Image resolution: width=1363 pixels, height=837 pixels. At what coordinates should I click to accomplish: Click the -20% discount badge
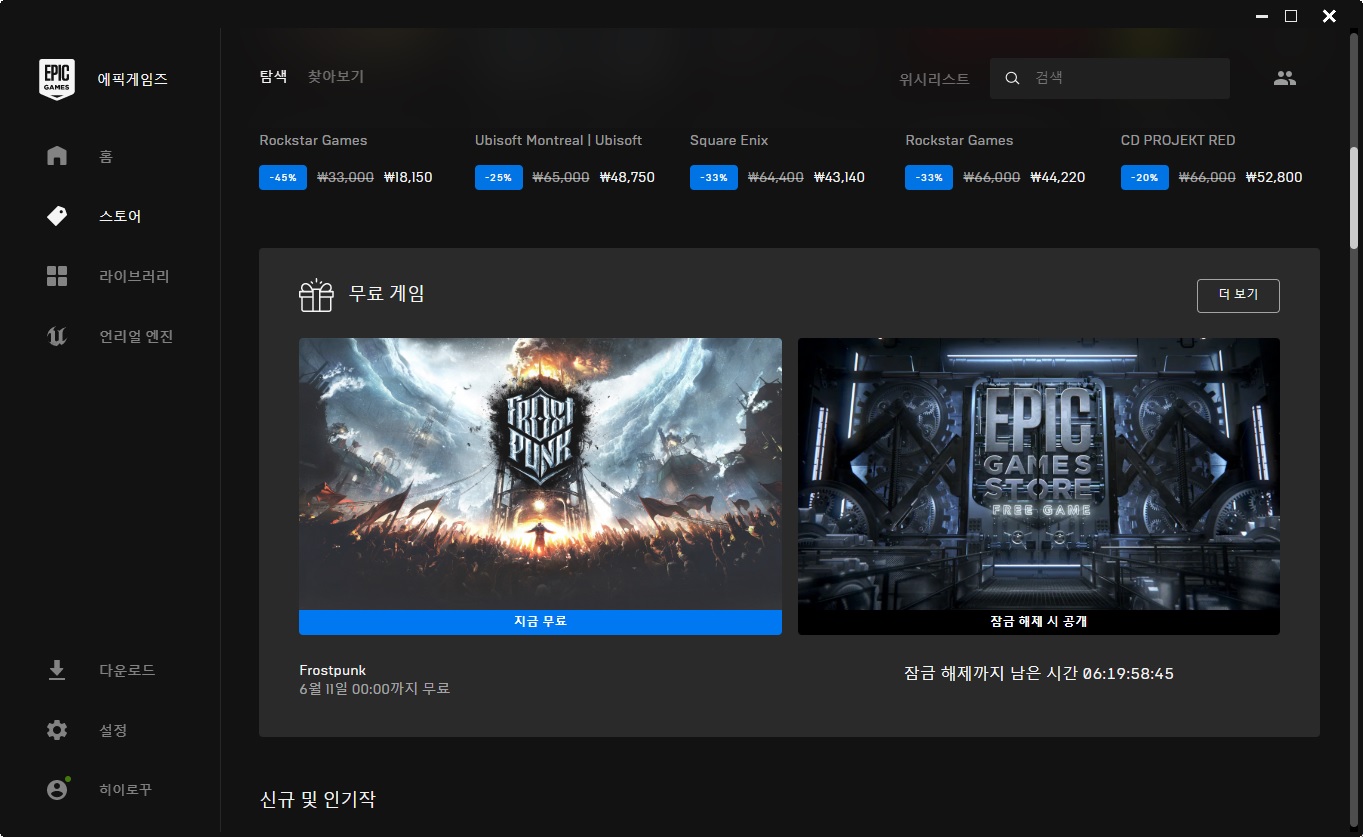point(1145,177)
